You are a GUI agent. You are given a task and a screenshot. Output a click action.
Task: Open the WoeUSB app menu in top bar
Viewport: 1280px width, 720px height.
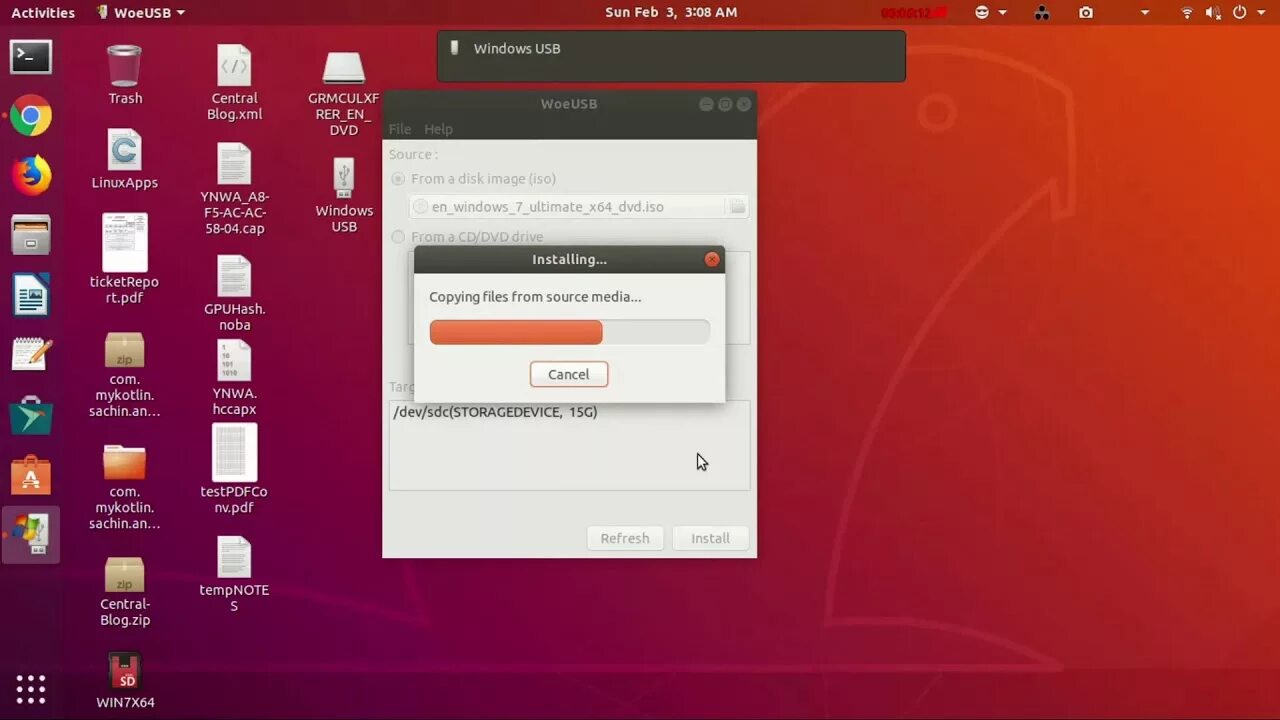tap(141, 12)
